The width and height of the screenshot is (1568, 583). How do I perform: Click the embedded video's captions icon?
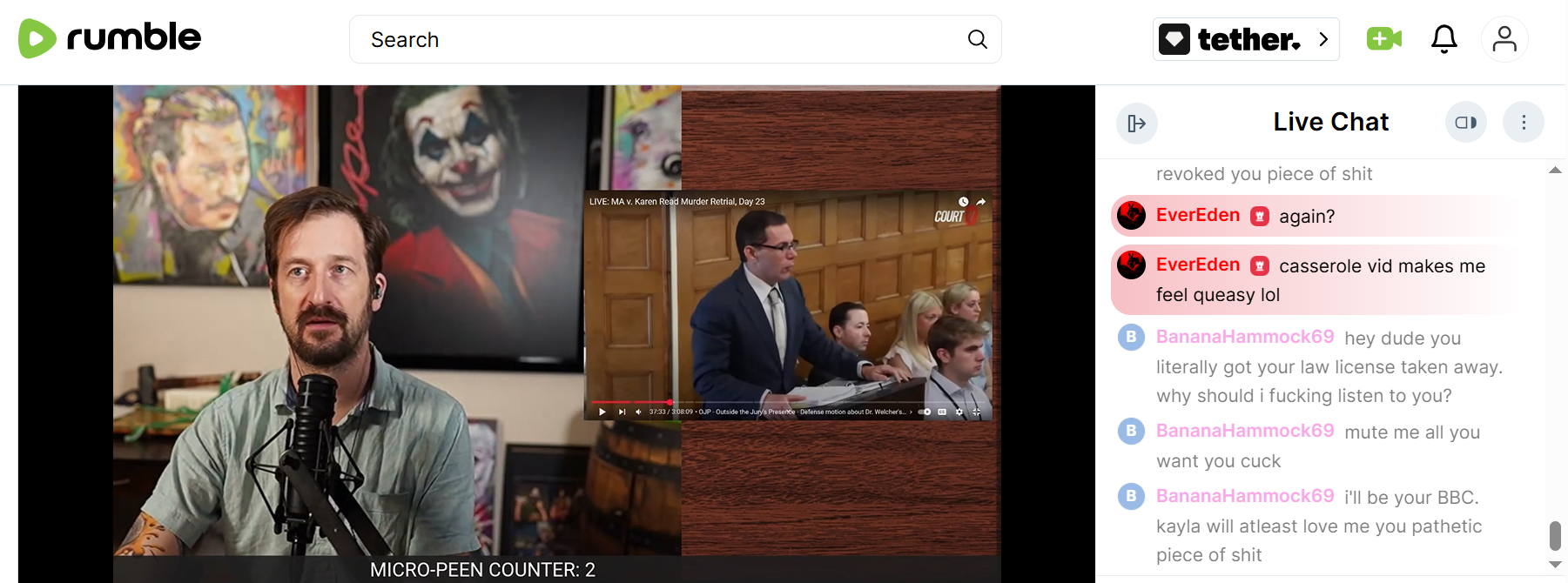point(942,412)
